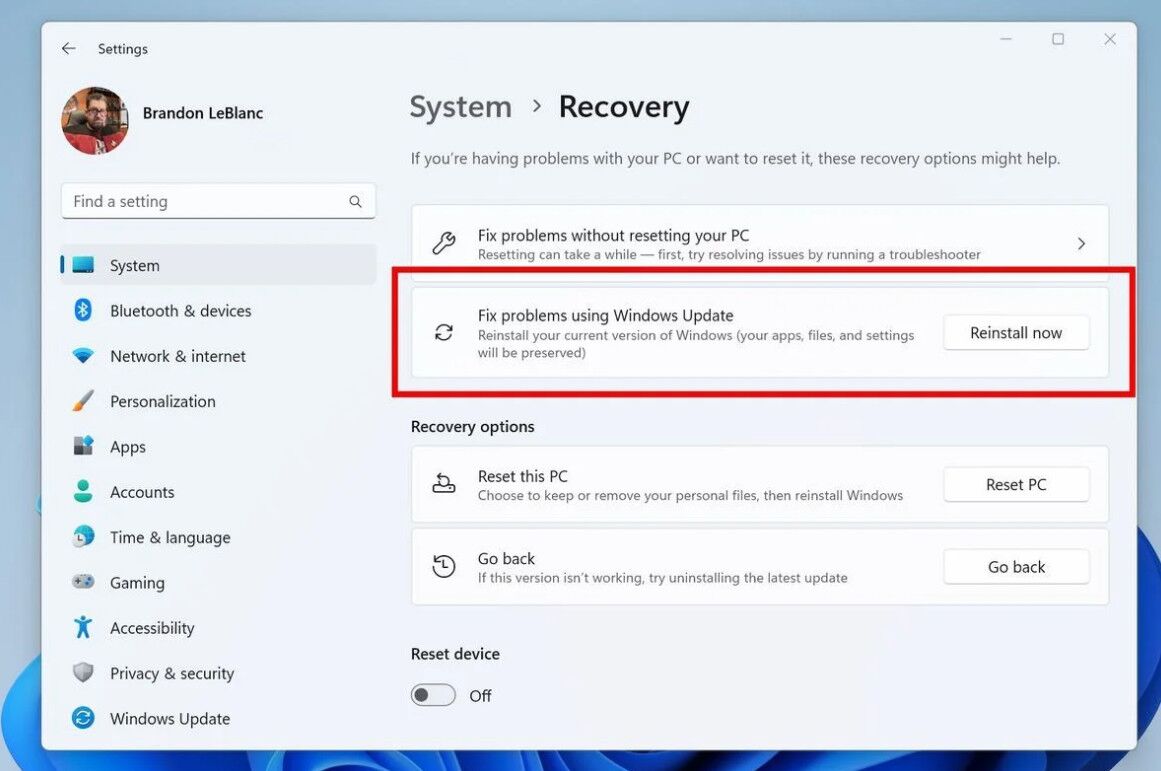This screenshot has height=771, width=1161.
Task: Maximize the Settings window
Action: 1058,39
